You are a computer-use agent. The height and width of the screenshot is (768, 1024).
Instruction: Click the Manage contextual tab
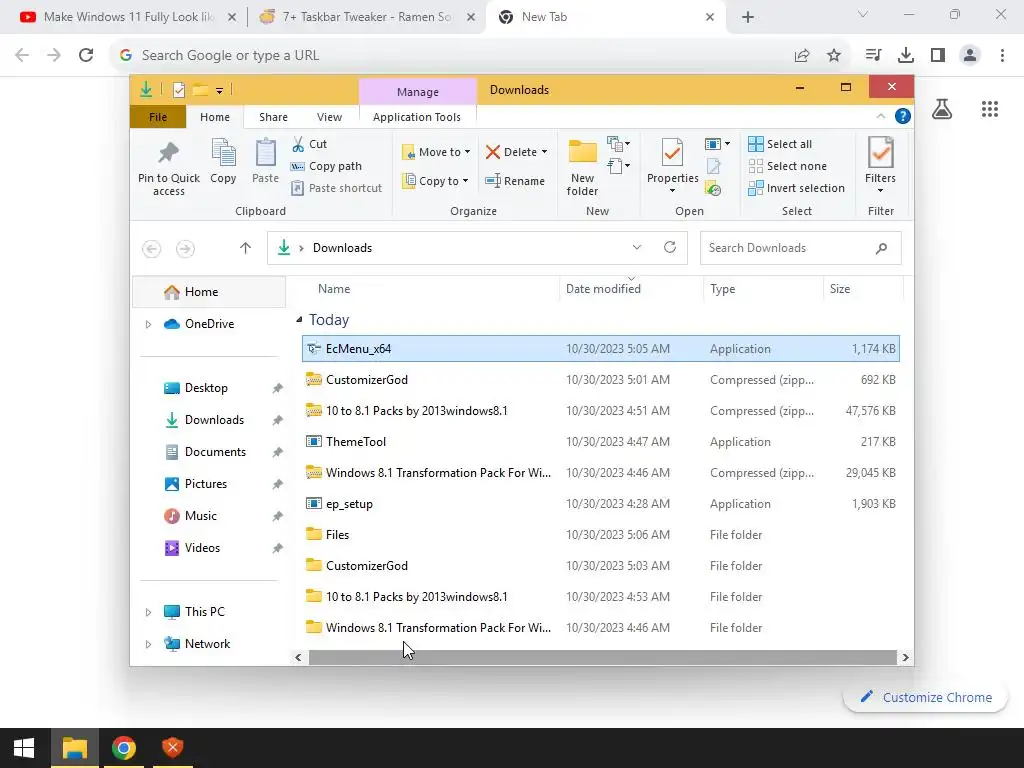pos(417,92)
